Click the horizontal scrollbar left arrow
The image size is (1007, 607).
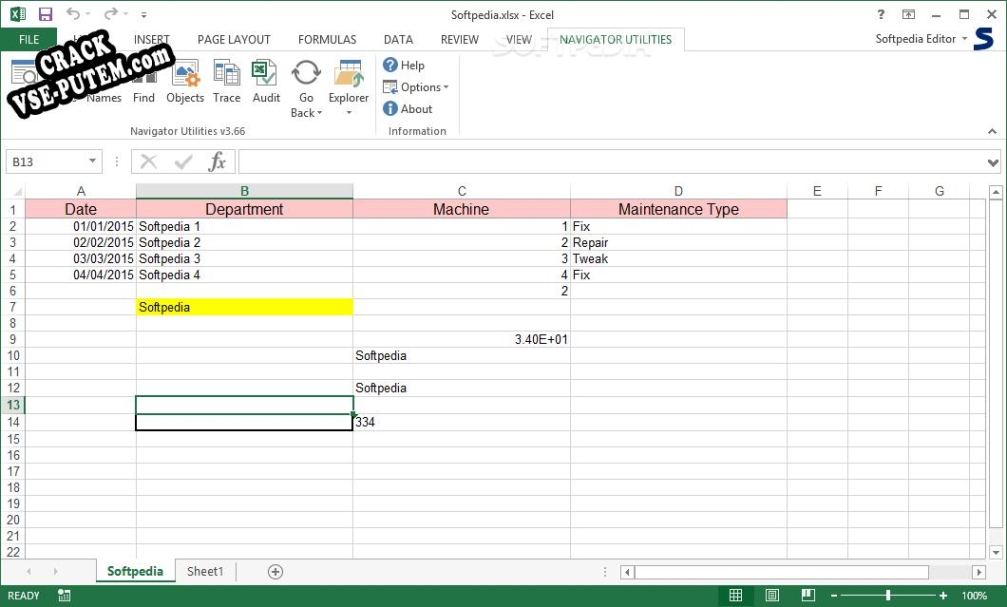pyautogui.click(x=627, y=572)
